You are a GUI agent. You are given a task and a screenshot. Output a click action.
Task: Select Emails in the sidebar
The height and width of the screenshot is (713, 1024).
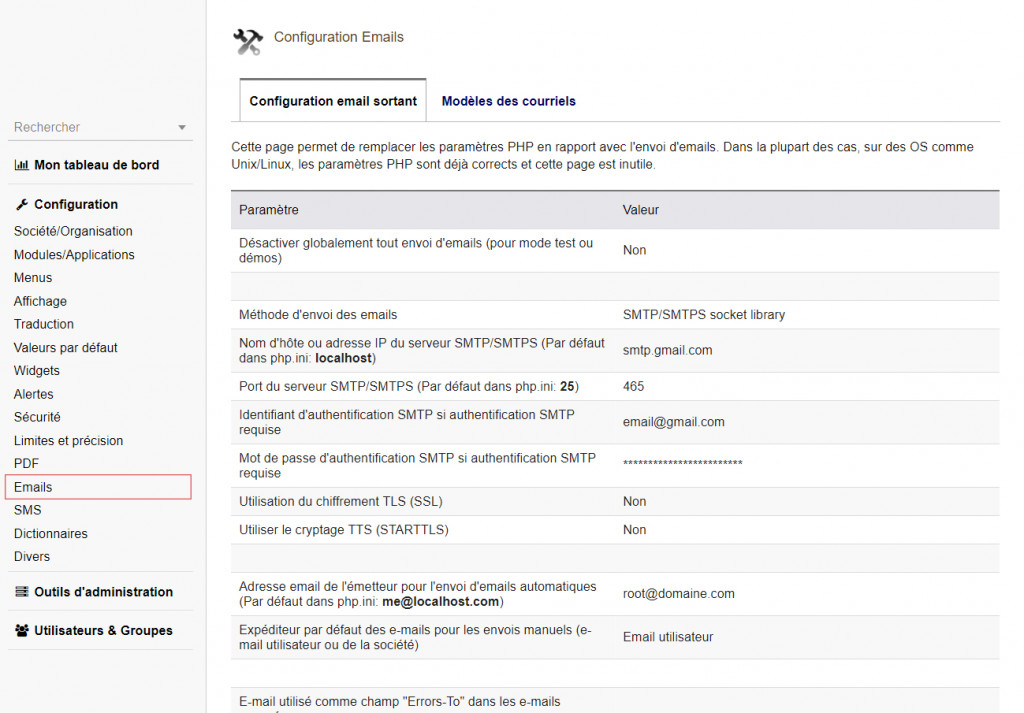(x=33, y=487)
